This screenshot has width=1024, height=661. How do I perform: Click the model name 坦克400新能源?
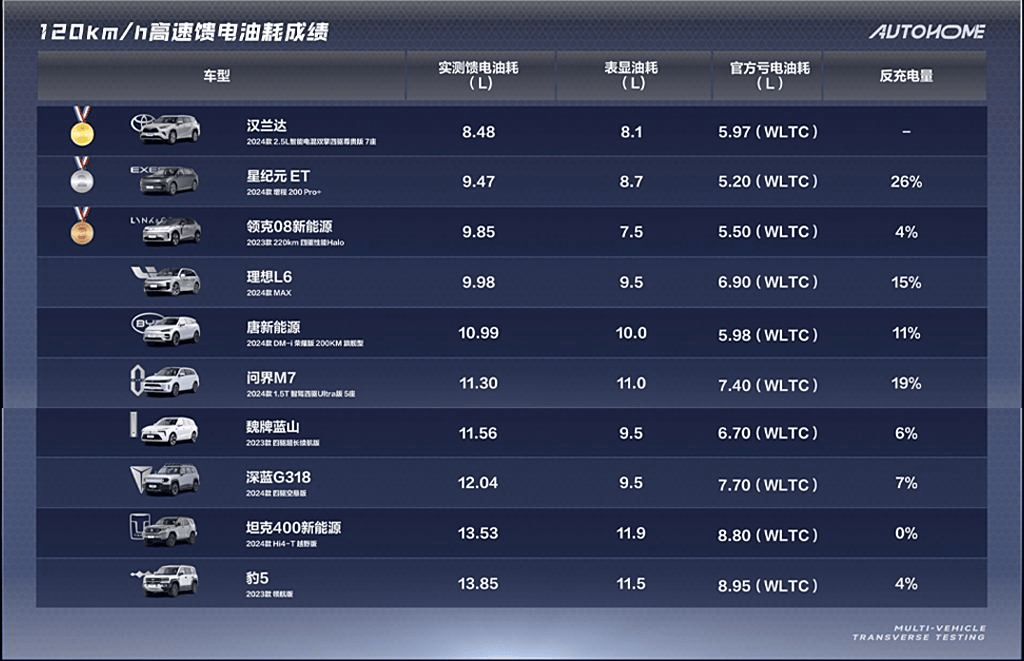coord(293,527)
